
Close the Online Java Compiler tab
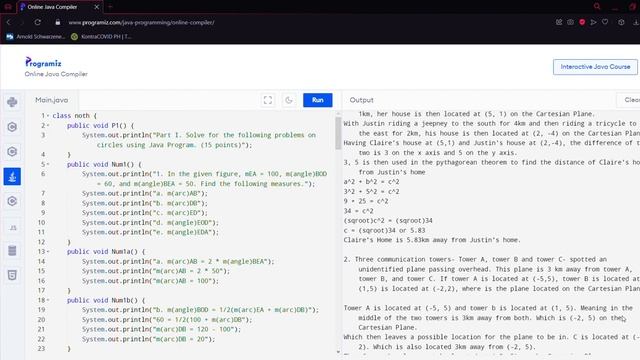point(96,7)
